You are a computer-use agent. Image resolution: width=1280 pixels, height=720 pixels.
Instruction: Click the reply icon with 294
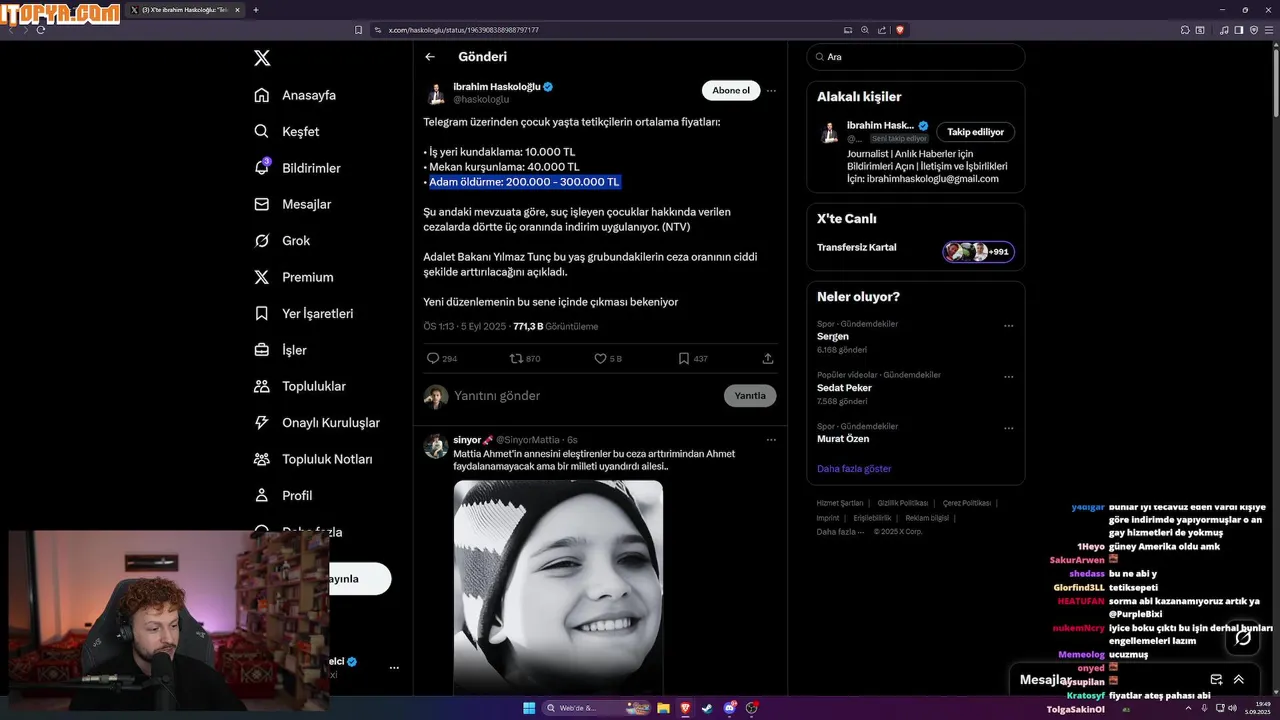tap(433, 358)
